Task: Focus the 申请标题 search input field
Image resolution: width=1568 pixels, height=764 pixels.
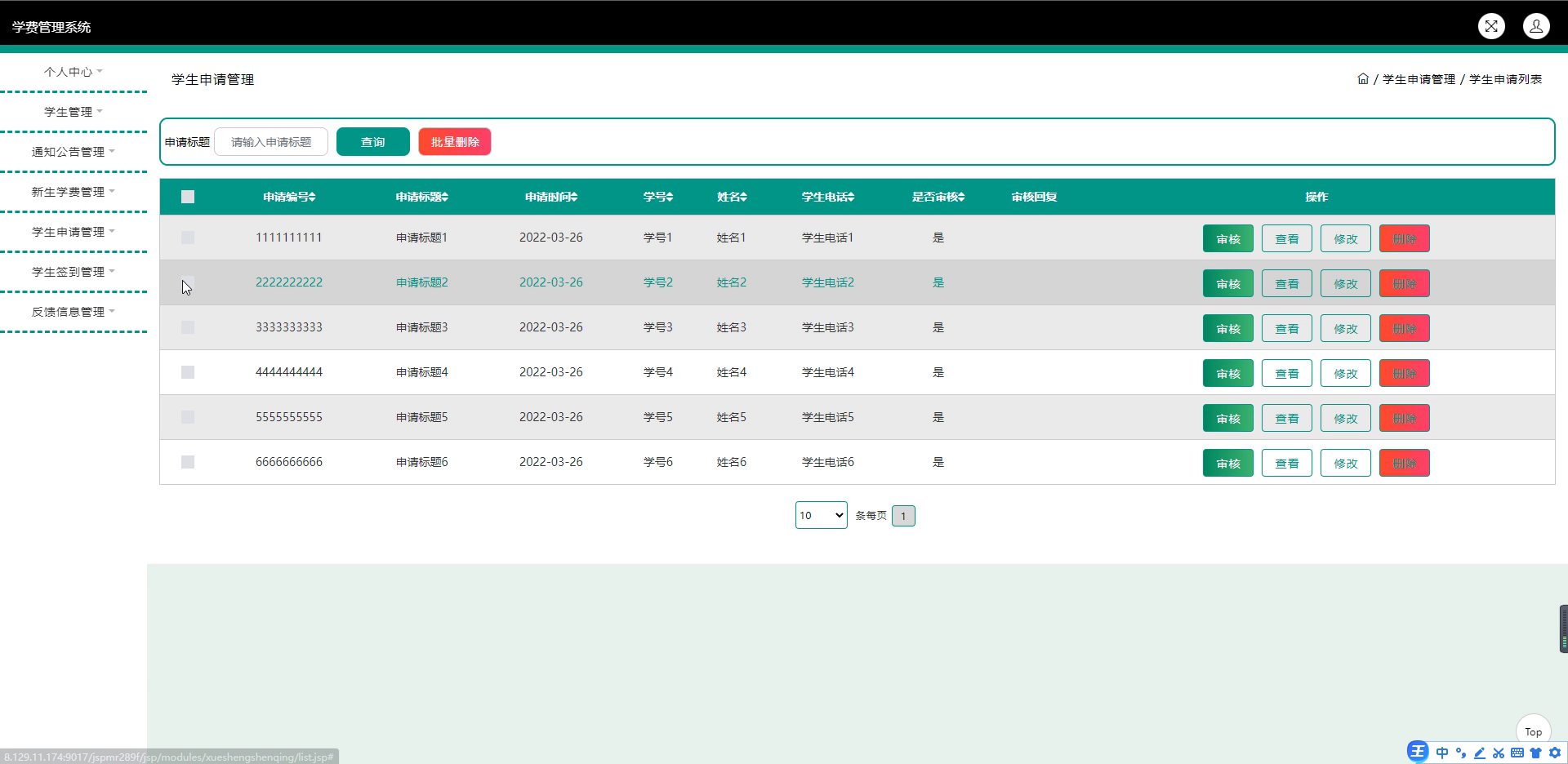Action: (x=271, y=142)
